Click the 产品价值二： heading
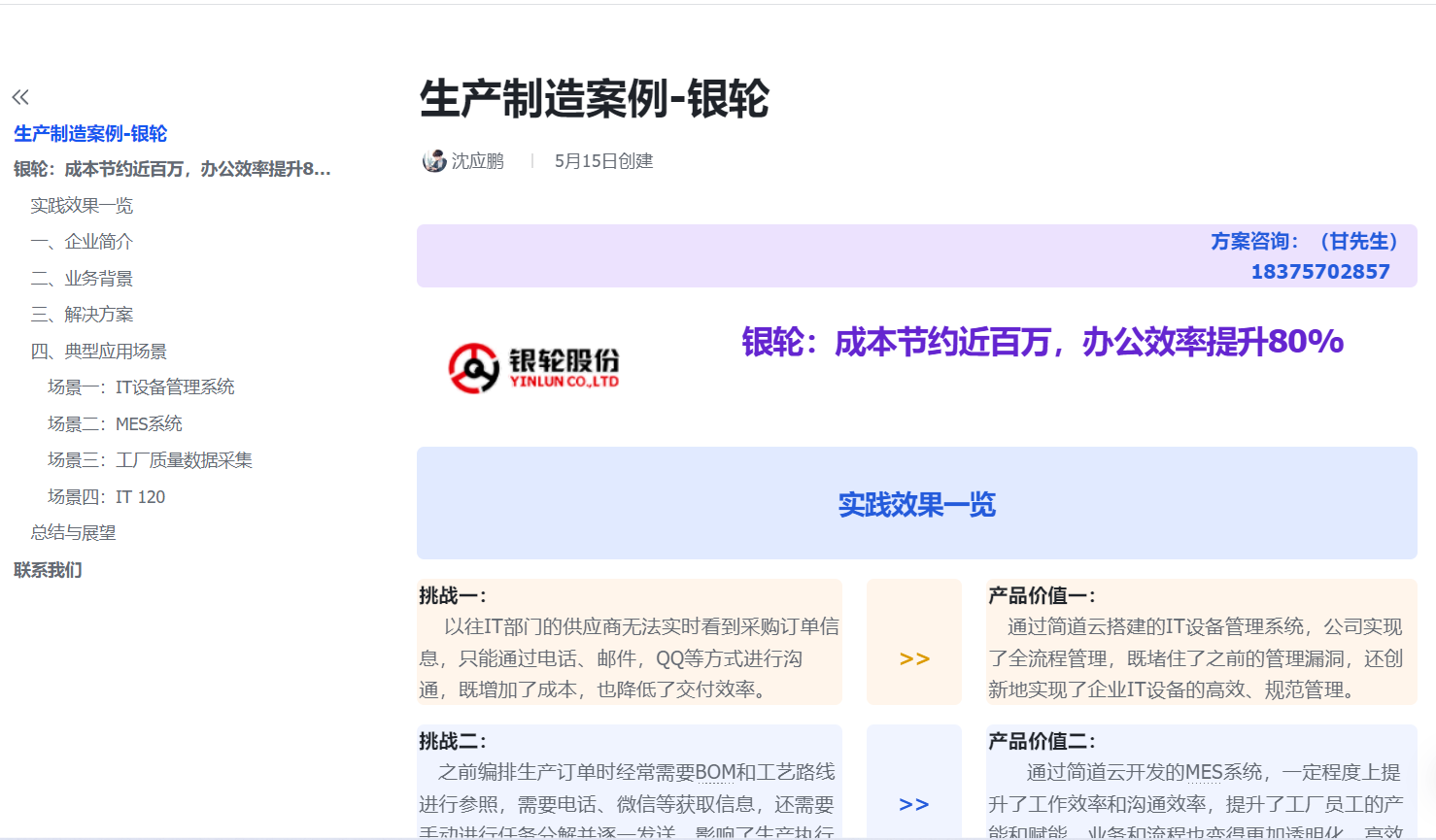 (1042, 741)
